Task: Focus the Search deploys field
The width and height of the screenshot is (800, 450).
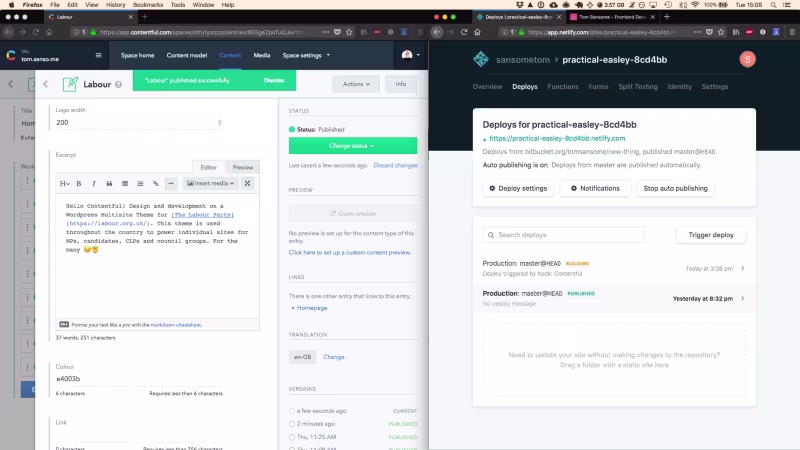Action: tap(564, 235)
